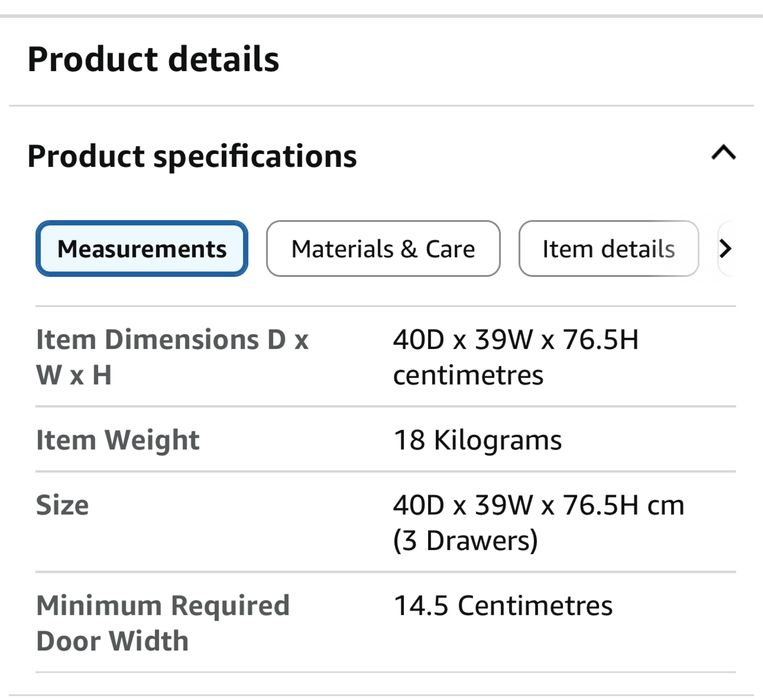Click the divider below Product details
Image resolution: width=763 pixels, height=700 pixels.
(x=381, y=105)
